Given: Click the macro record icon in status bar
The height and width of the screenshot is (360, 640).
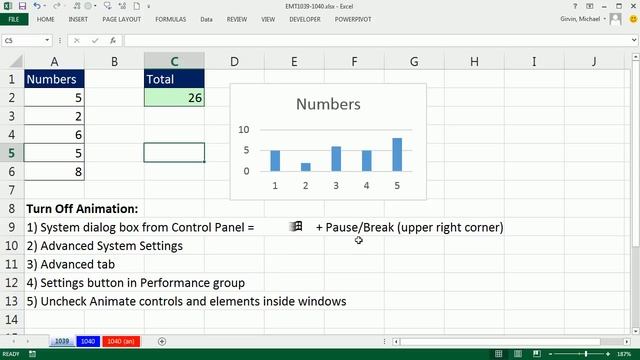Looking at the screenshot, I should click(32, 354).
